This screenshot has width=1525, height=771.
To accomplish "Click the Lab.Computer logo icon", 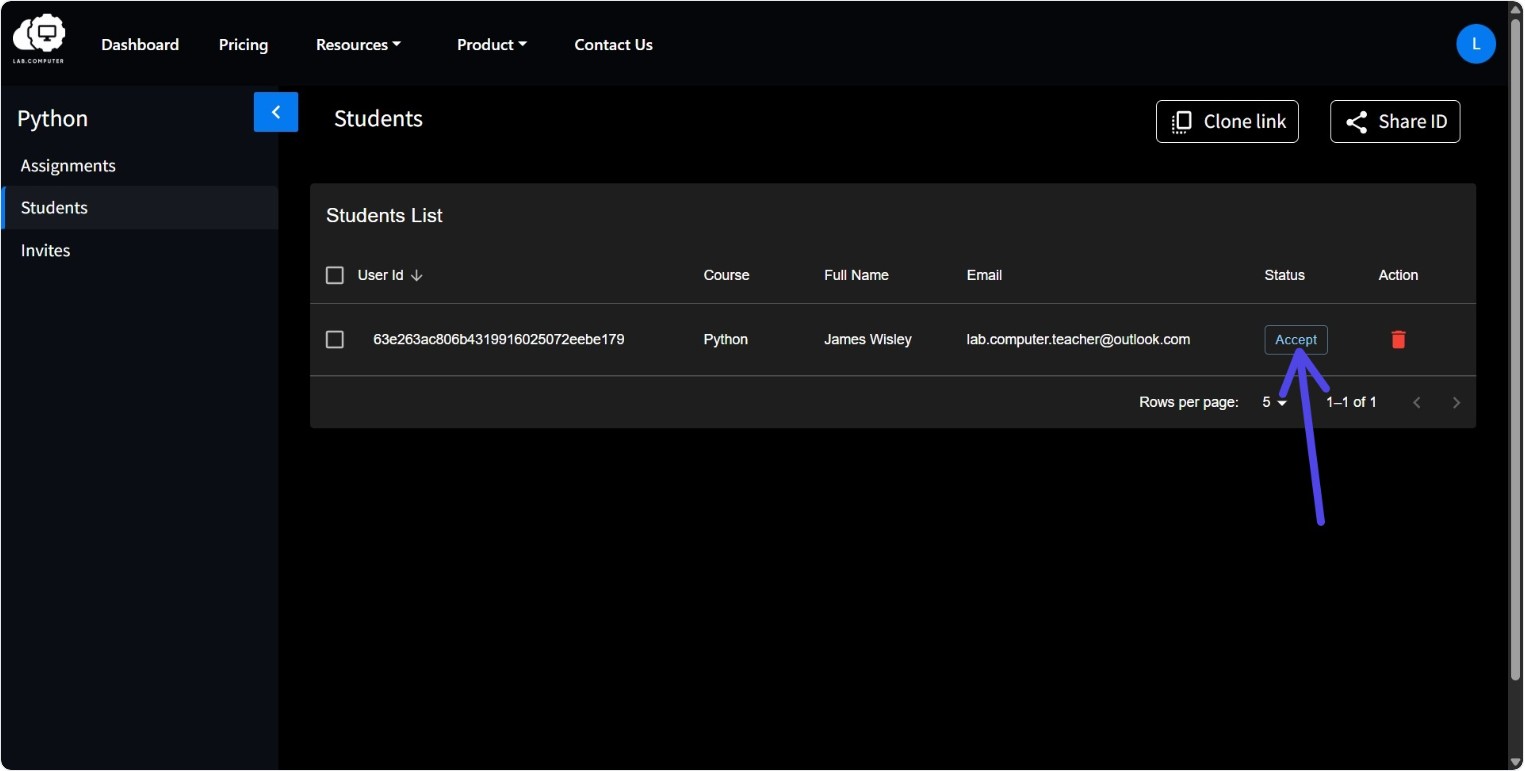I will tap(39, 39).
